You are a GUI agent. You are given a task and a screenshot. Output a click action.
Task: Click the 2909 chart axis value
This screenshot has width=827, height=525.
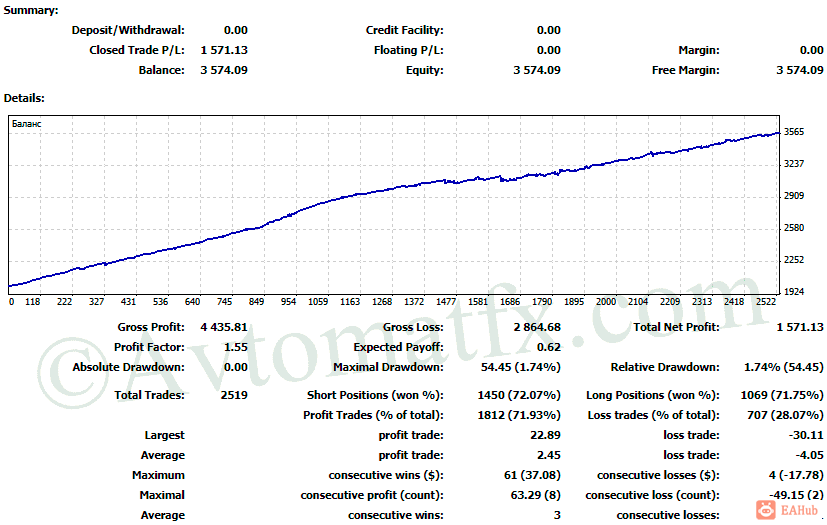click(794, 196)
